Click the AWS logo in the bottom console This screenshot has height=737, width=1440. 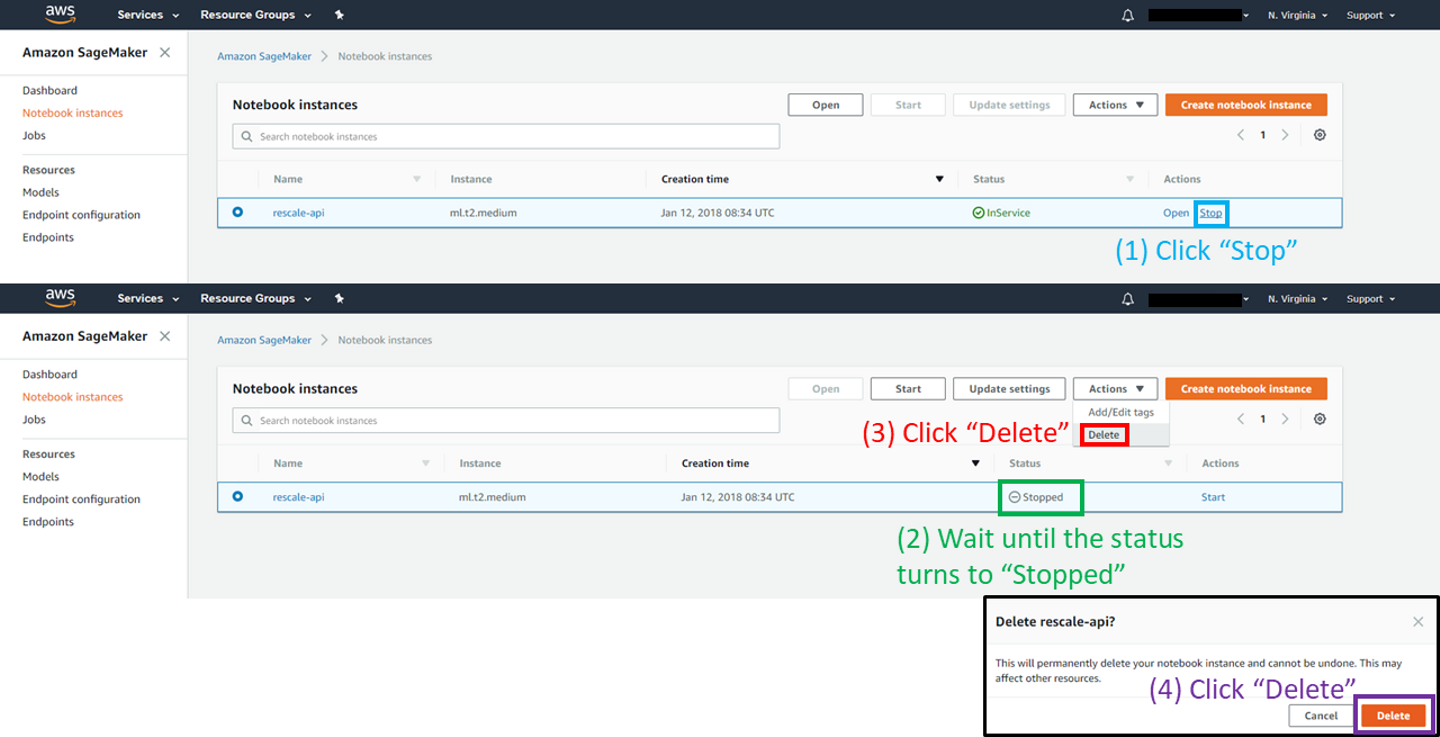(x=60, y=298)
